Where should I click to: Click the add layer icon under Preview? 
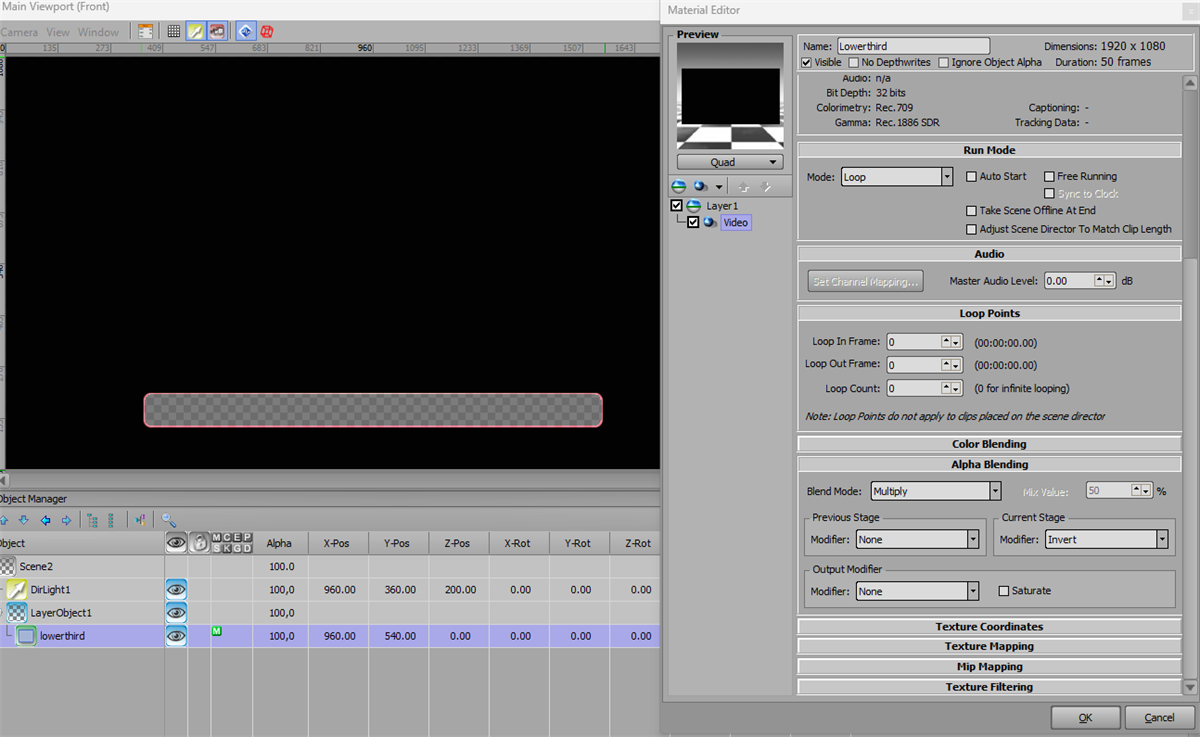(678, 186)
